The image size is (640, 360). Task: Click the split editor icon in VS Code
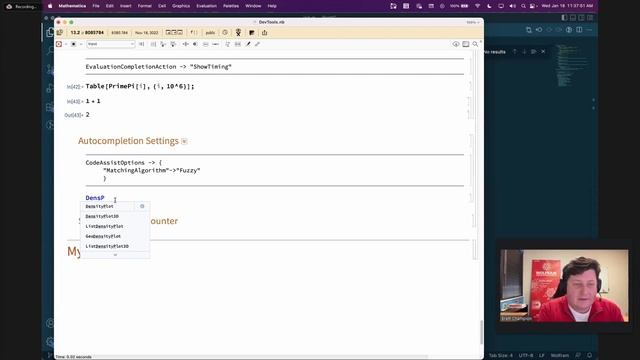pos(579,30)
